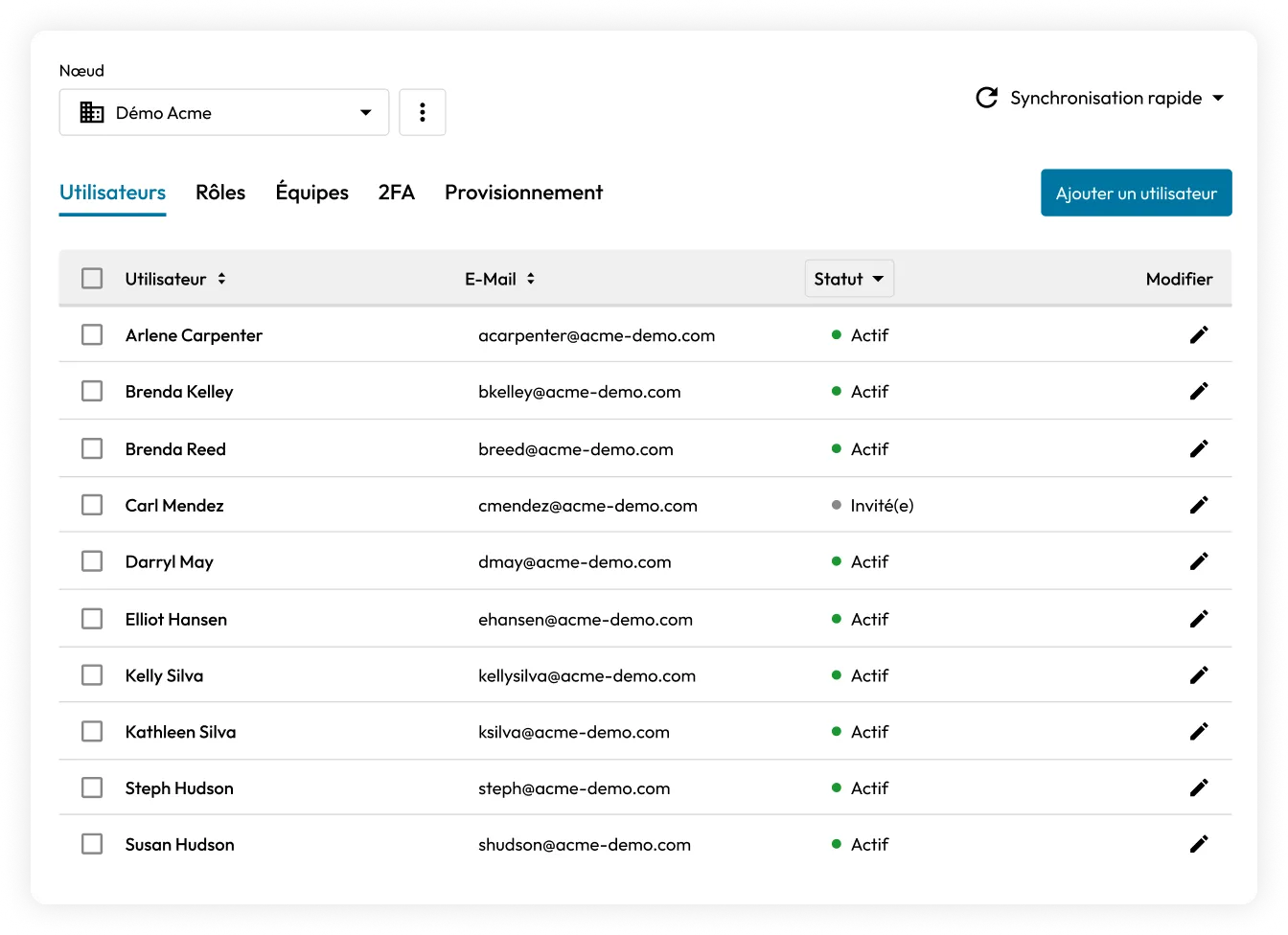Edit Susan Hudson with pencil icon
This screenshot has height=935, width=1288.
pos(1199,844)
